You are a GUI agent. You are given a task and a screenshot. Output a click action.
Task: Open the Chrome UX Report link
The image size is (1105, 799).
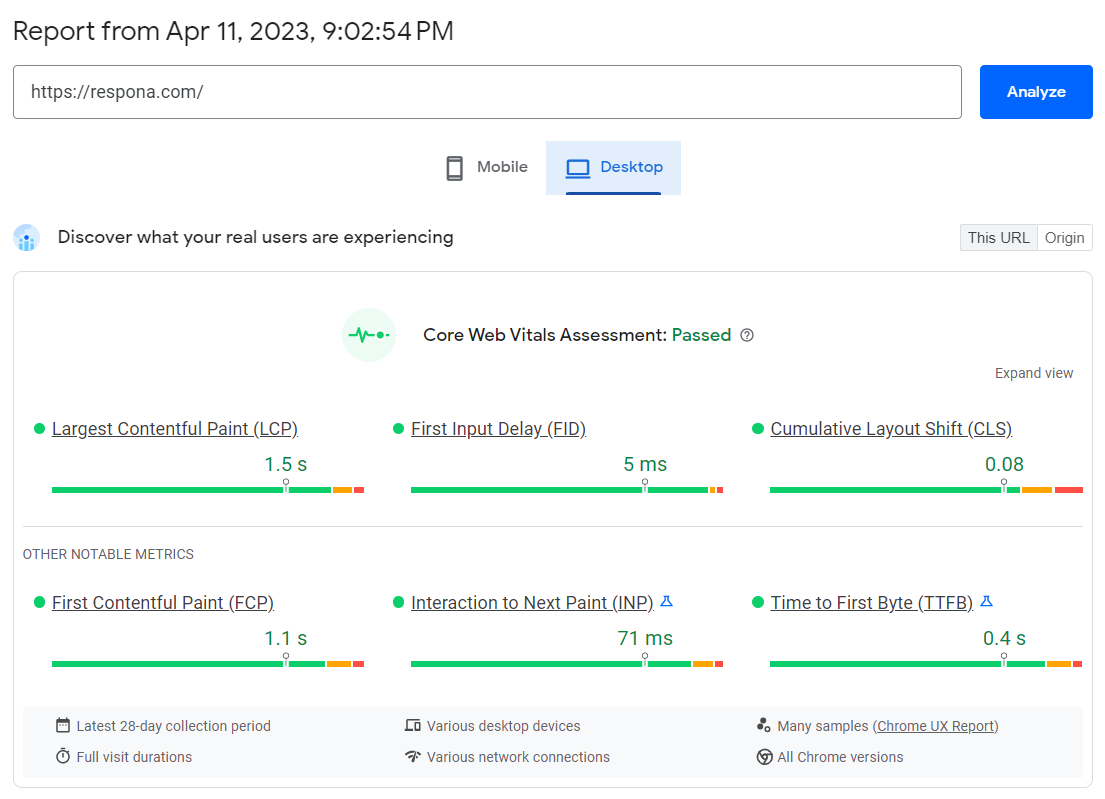935,725
